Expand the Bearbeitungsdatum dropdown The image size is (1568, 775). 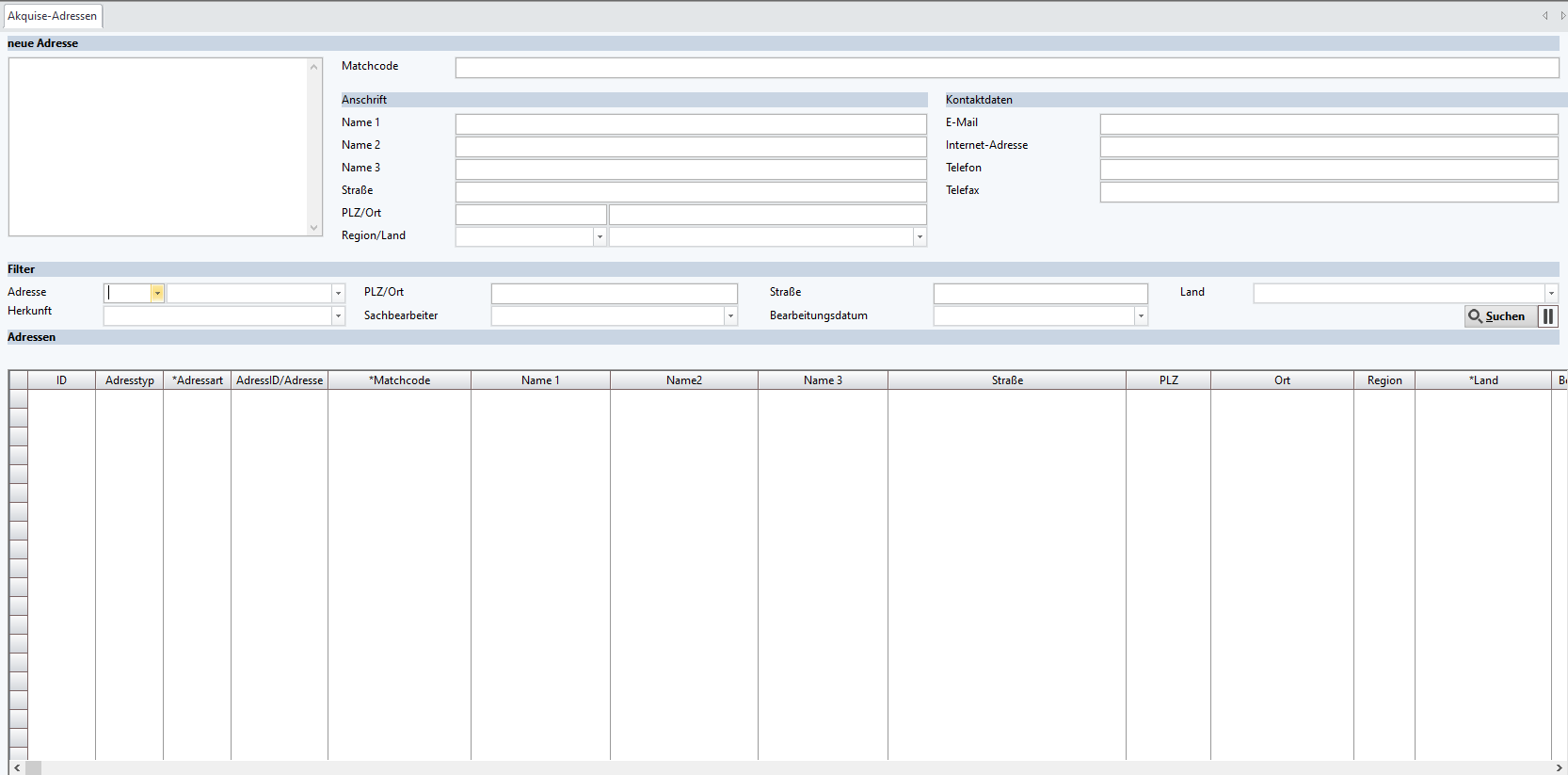click(1141, 316)
